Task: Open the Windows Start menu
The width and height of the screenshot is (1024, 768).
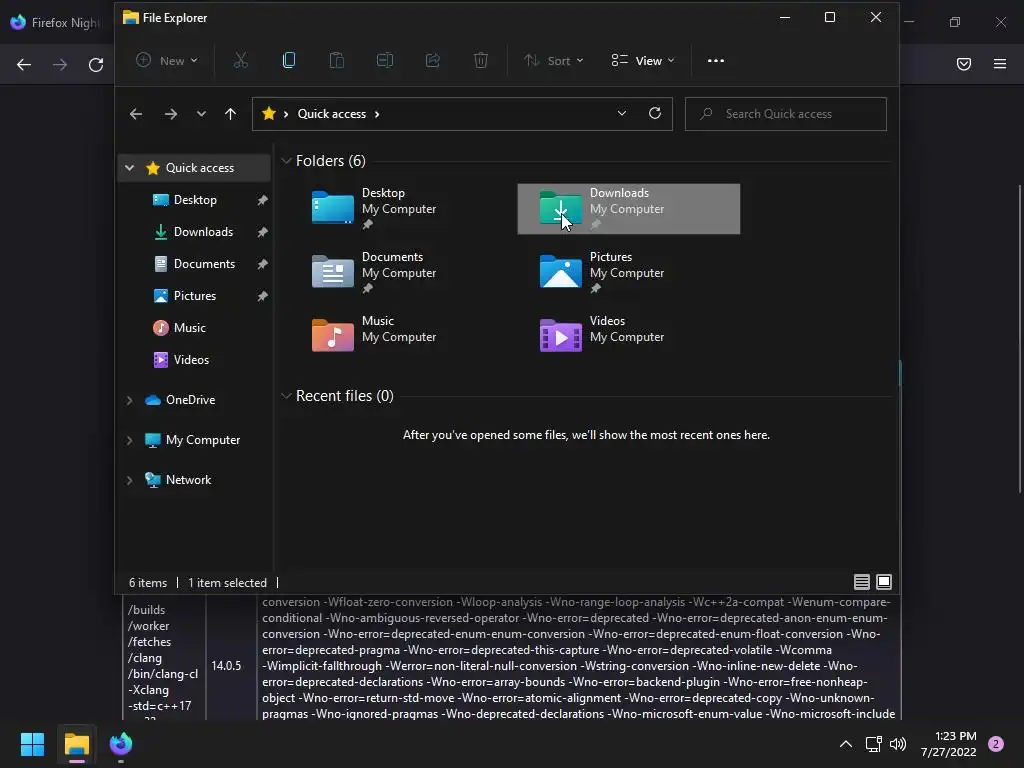Action: (x=33, y=744)
